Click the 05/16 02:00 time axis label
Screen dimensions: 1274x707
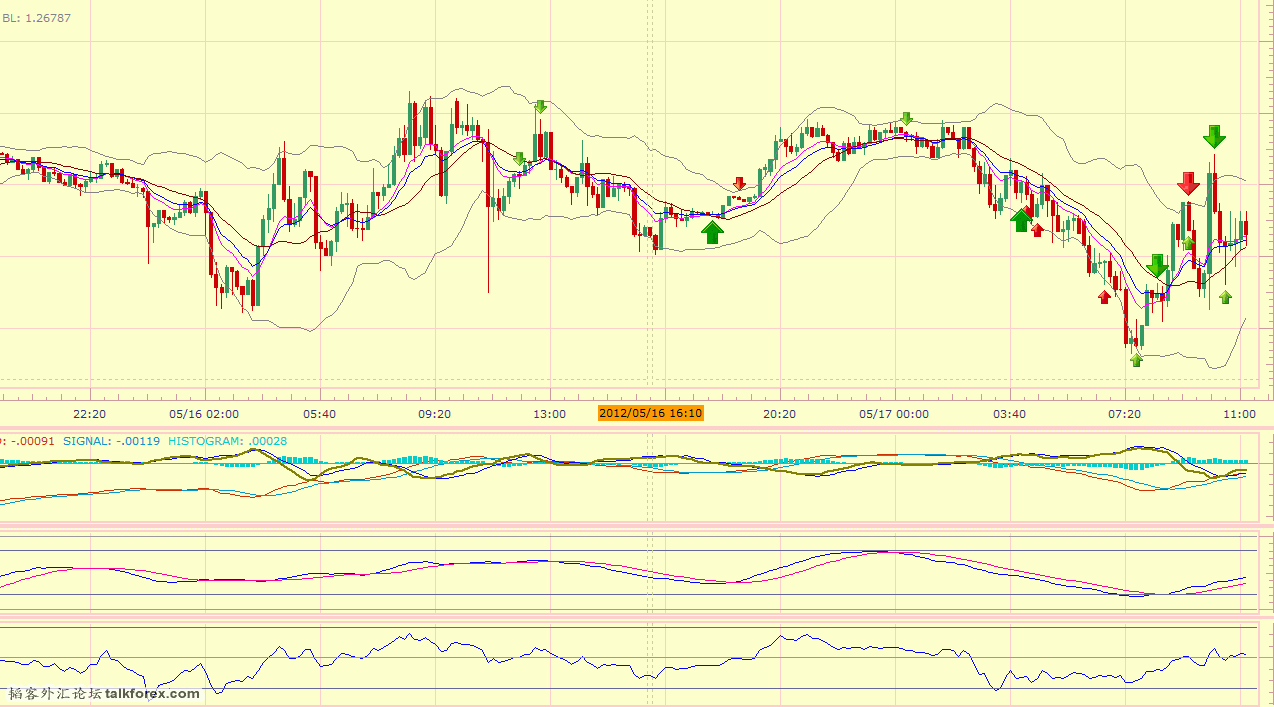click(x=204, y=414)
